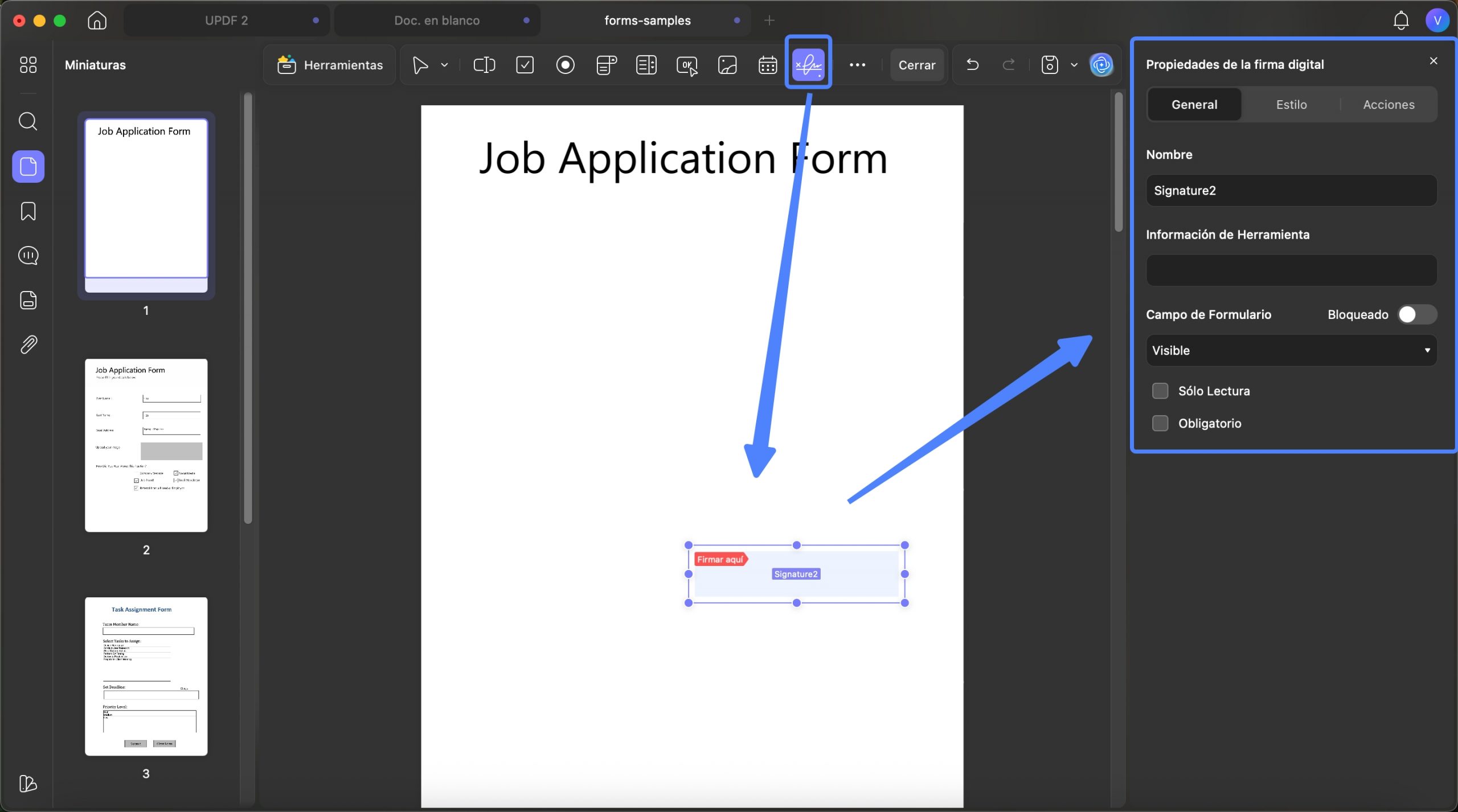Select the radio button field tool

(565, 65)
